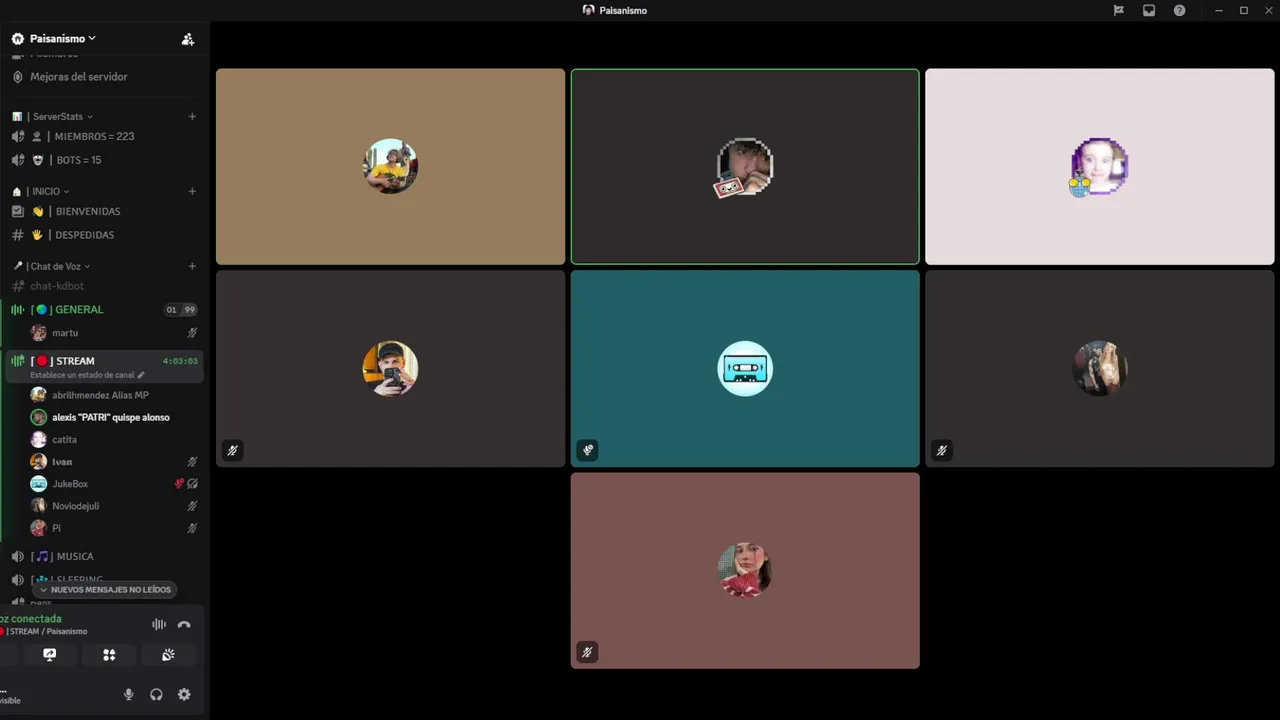This screenshot has height=720, width=1280.
Task: Open the inbox icon in title bar
Action: pyautogui.click(x=1149, y=10)
